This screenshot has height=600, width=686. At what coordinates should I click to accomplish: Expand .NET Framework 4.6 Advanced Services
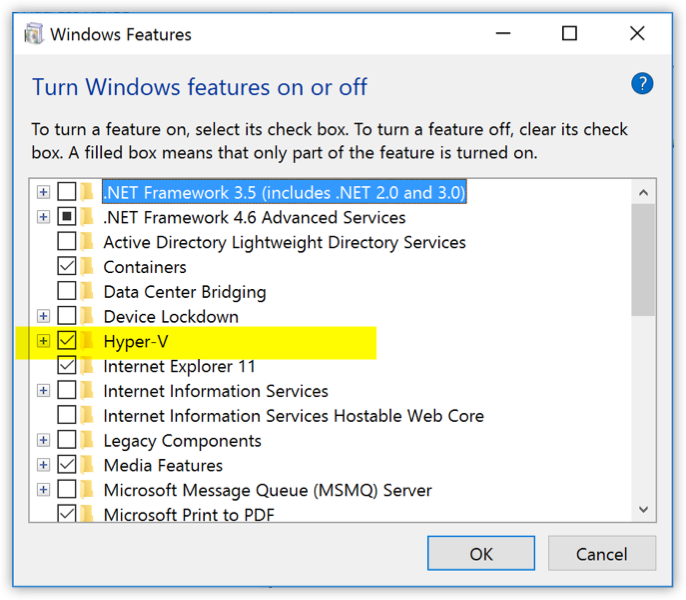[x=43, y=217]
